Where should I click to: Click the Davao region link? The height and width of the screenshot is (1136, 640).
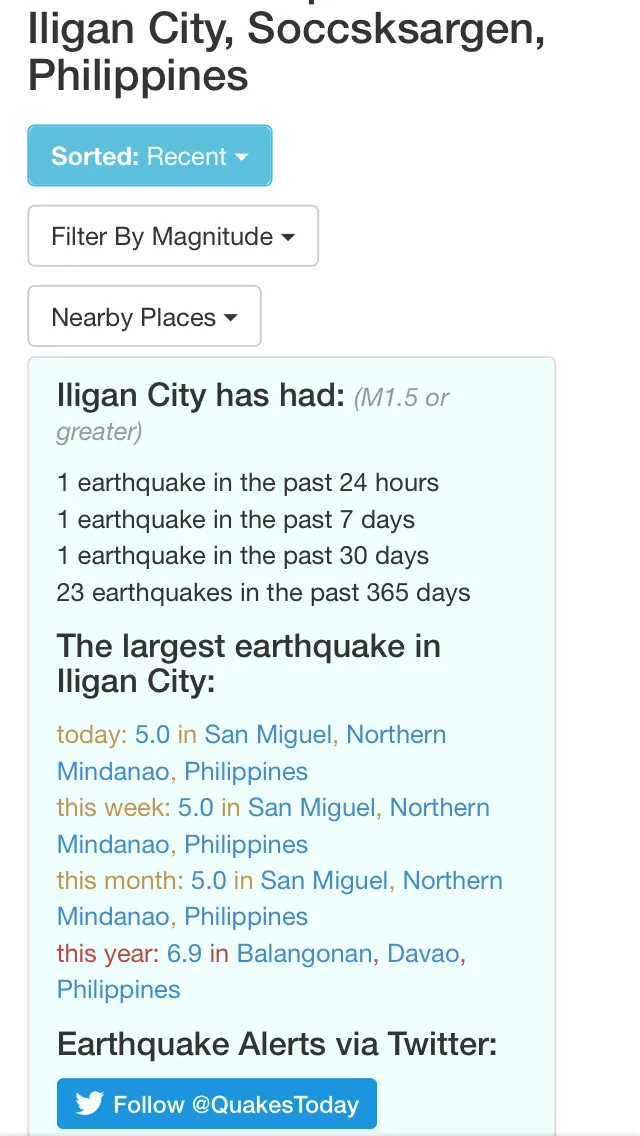[x=423, y=953]
